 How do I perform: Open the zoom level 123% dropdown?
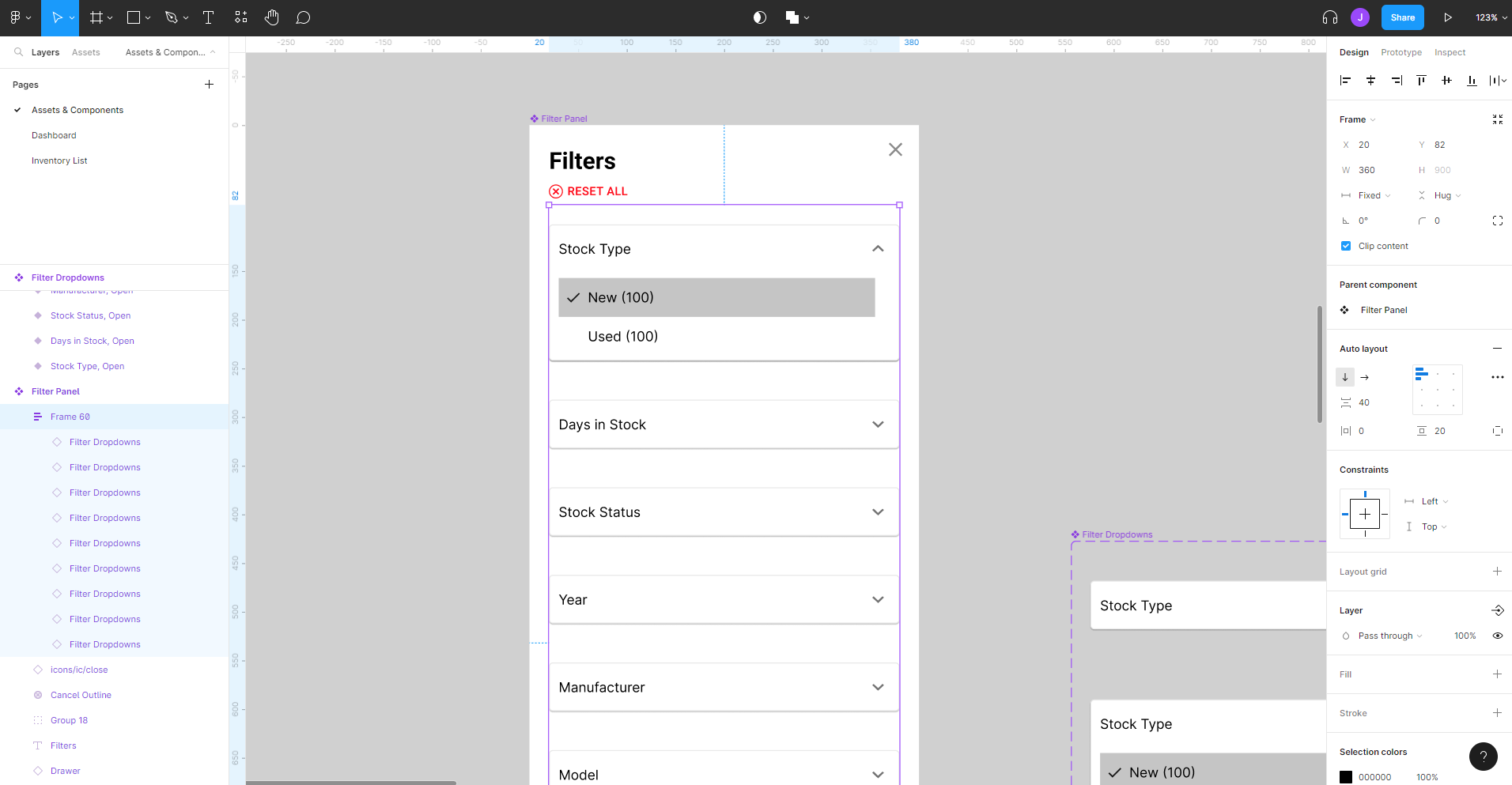[x=1490, y=17]
